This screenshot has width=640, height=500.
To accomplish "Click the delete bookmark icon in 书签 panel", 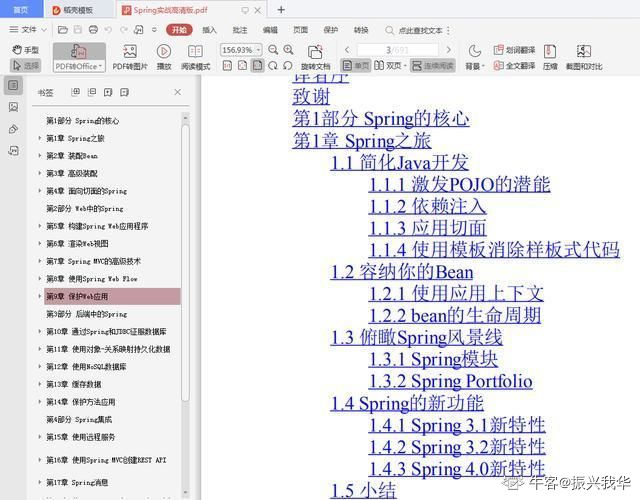I will (124, 92).
